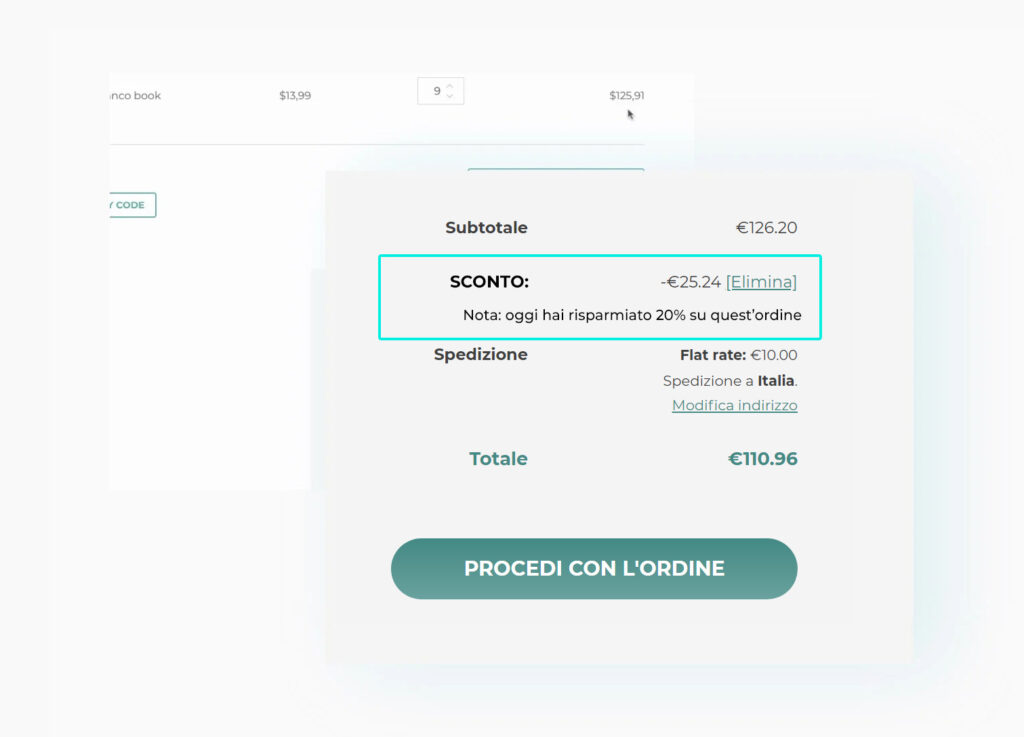Select the €126.20 subtotal amount
The width and height of the screenshot is (1024, 737).
click(x=766, y=228)
